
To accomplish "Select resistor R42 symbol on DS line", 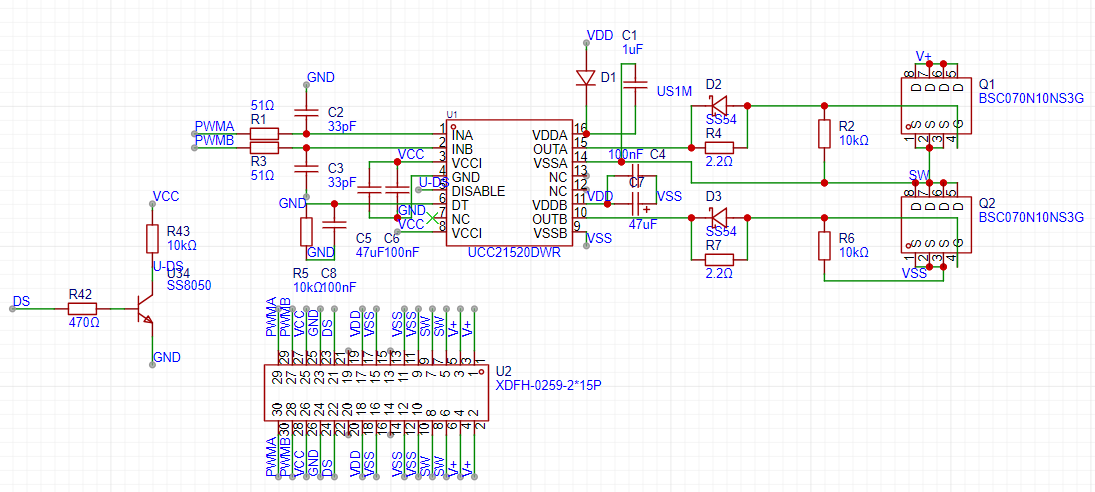I will (x=83, y=308).
